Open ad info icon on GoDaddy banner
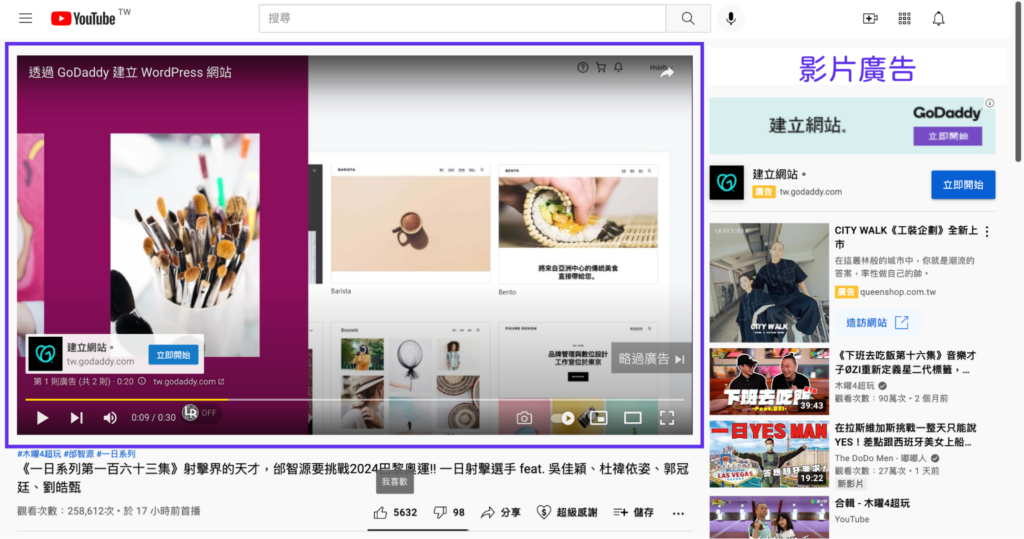1024x539 pixels. click(990, 103)
